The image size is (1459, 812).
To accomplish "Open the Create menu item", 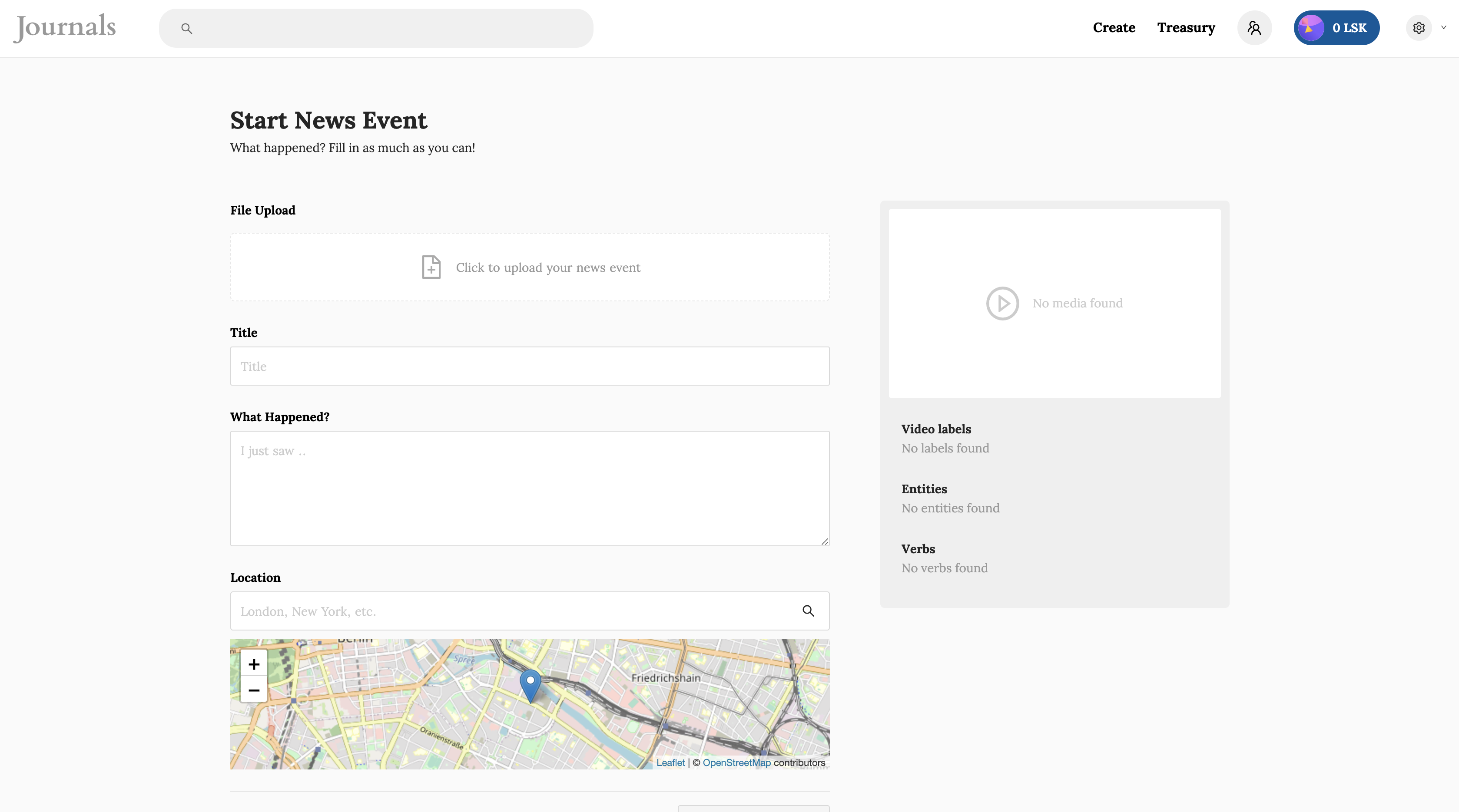I will click(x=1114, y=28).
